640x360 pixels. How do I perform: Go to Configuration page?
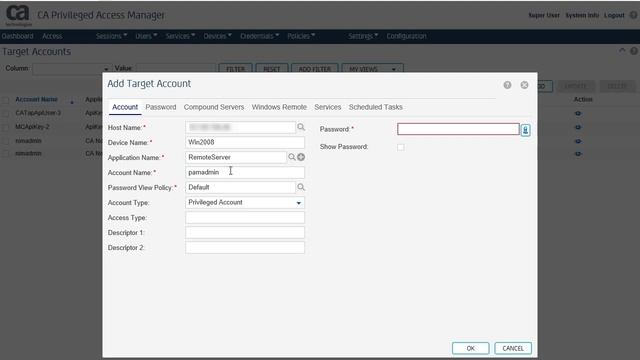tap(406, 36)
